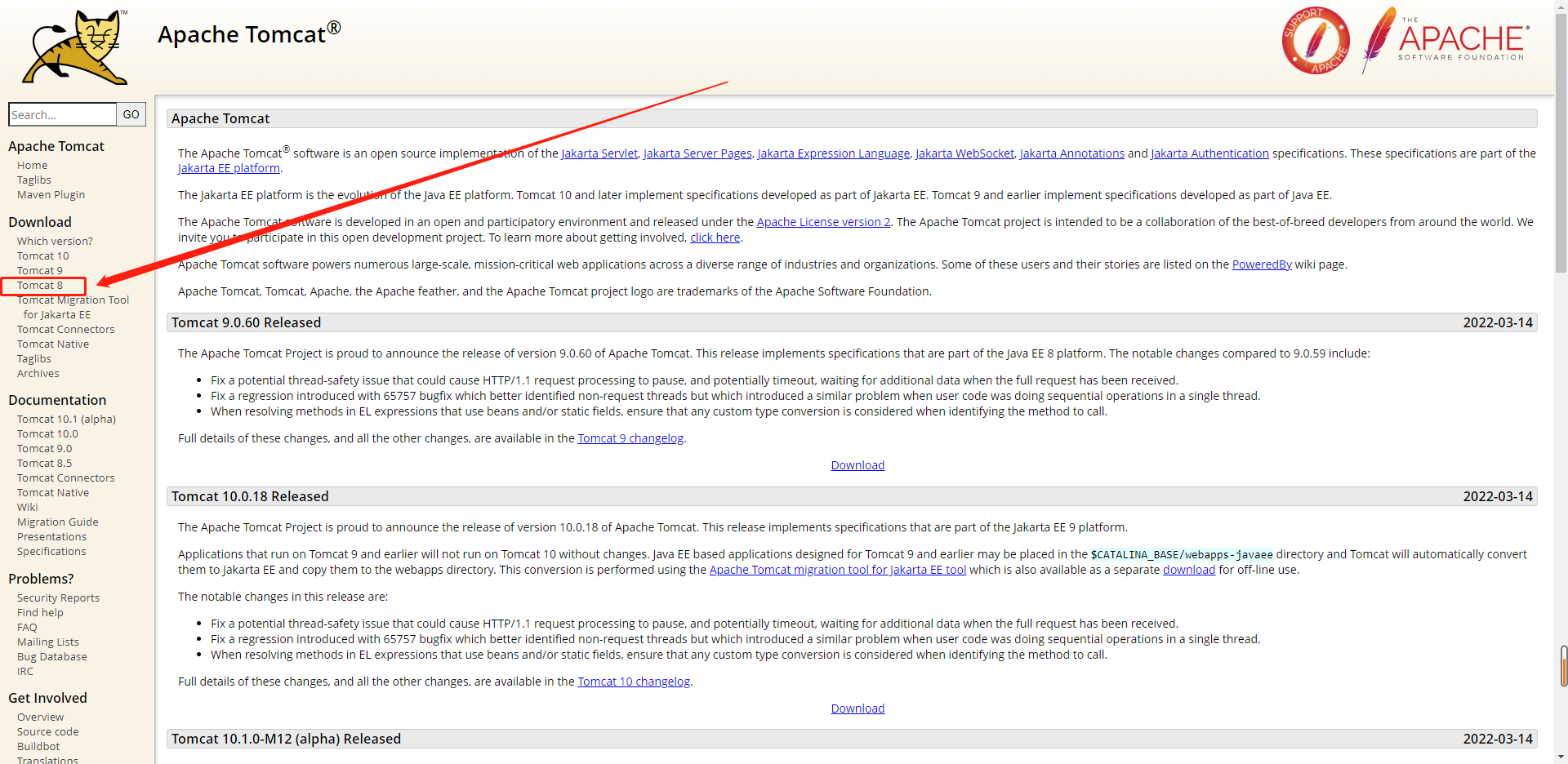Click the GO search button
The image size is (1568, 764).
131,114
